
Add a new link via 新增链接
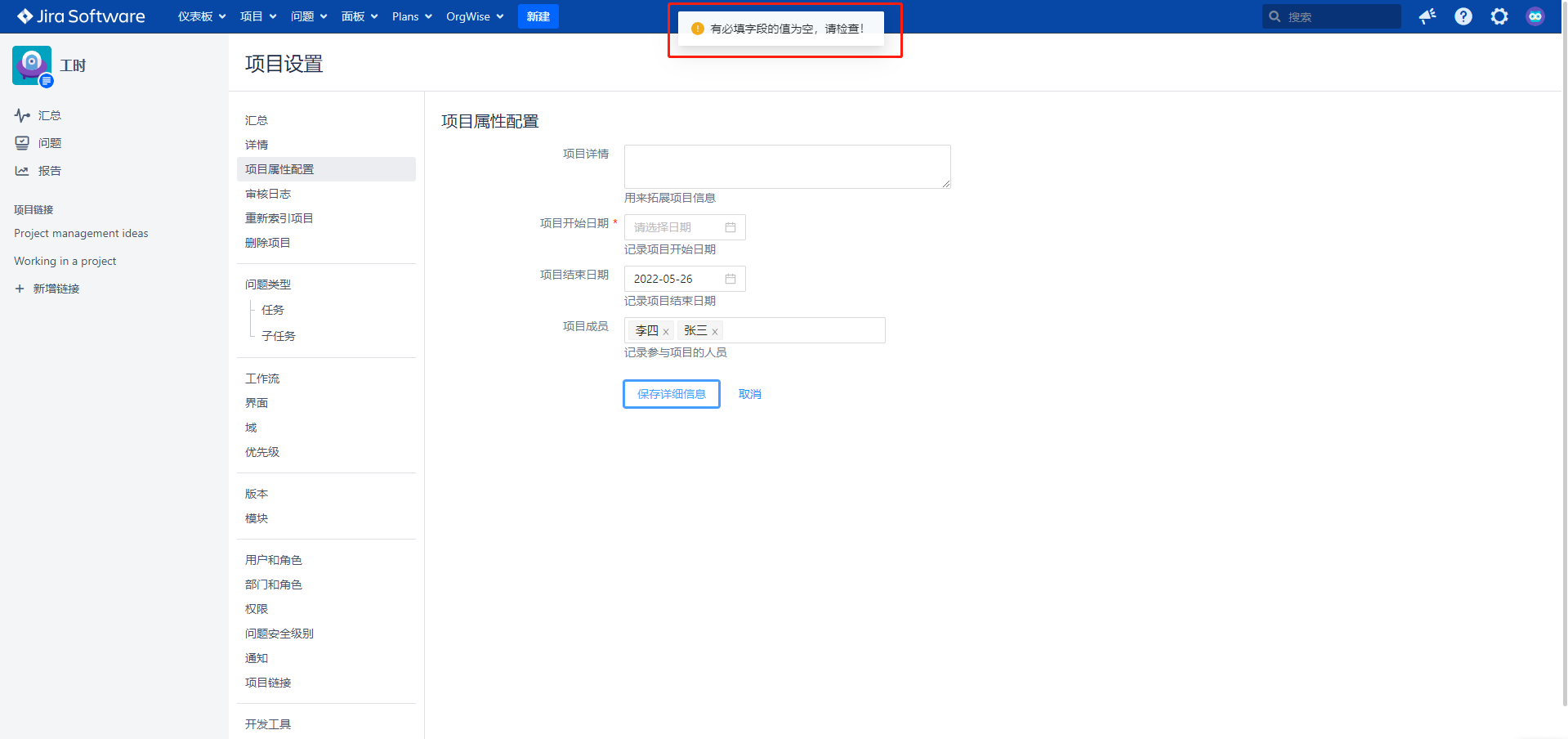point(56,289)
